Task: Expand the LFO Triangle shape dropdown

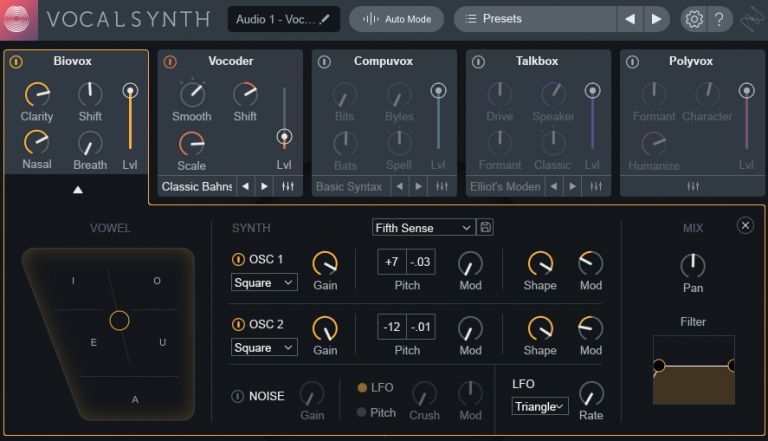Action: click(x=540, y=406)
